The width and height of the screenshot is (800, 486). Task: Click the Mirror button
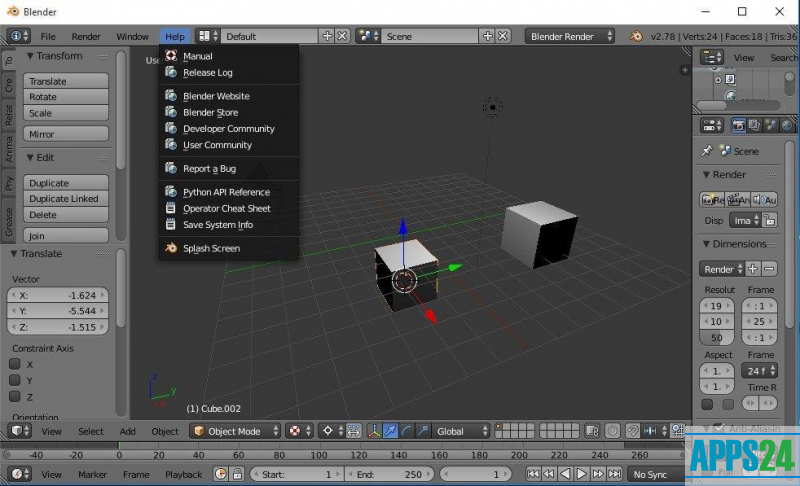click(66, 134)
